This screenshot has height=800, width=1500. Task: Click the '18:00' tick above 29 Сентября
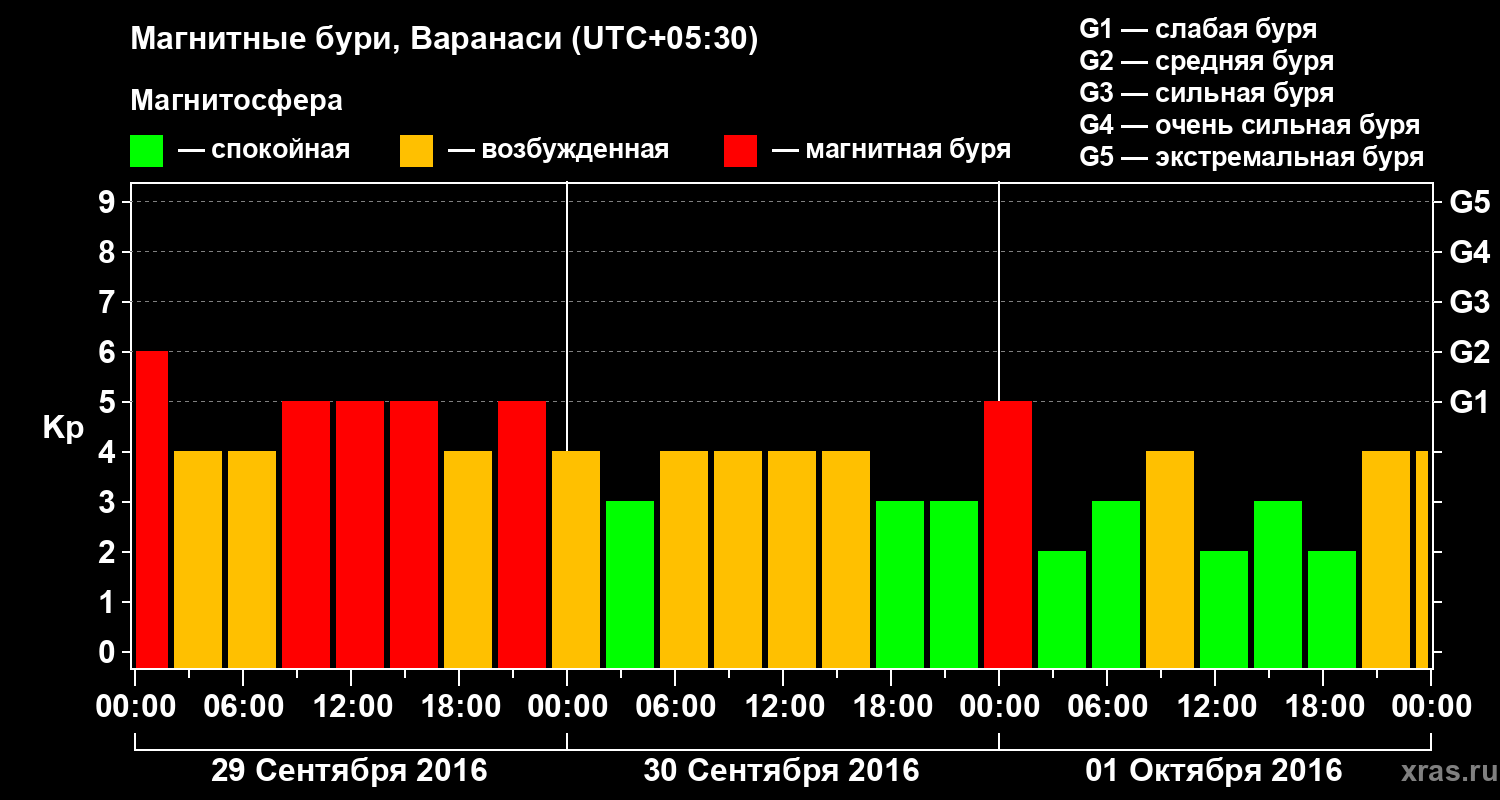460,706
